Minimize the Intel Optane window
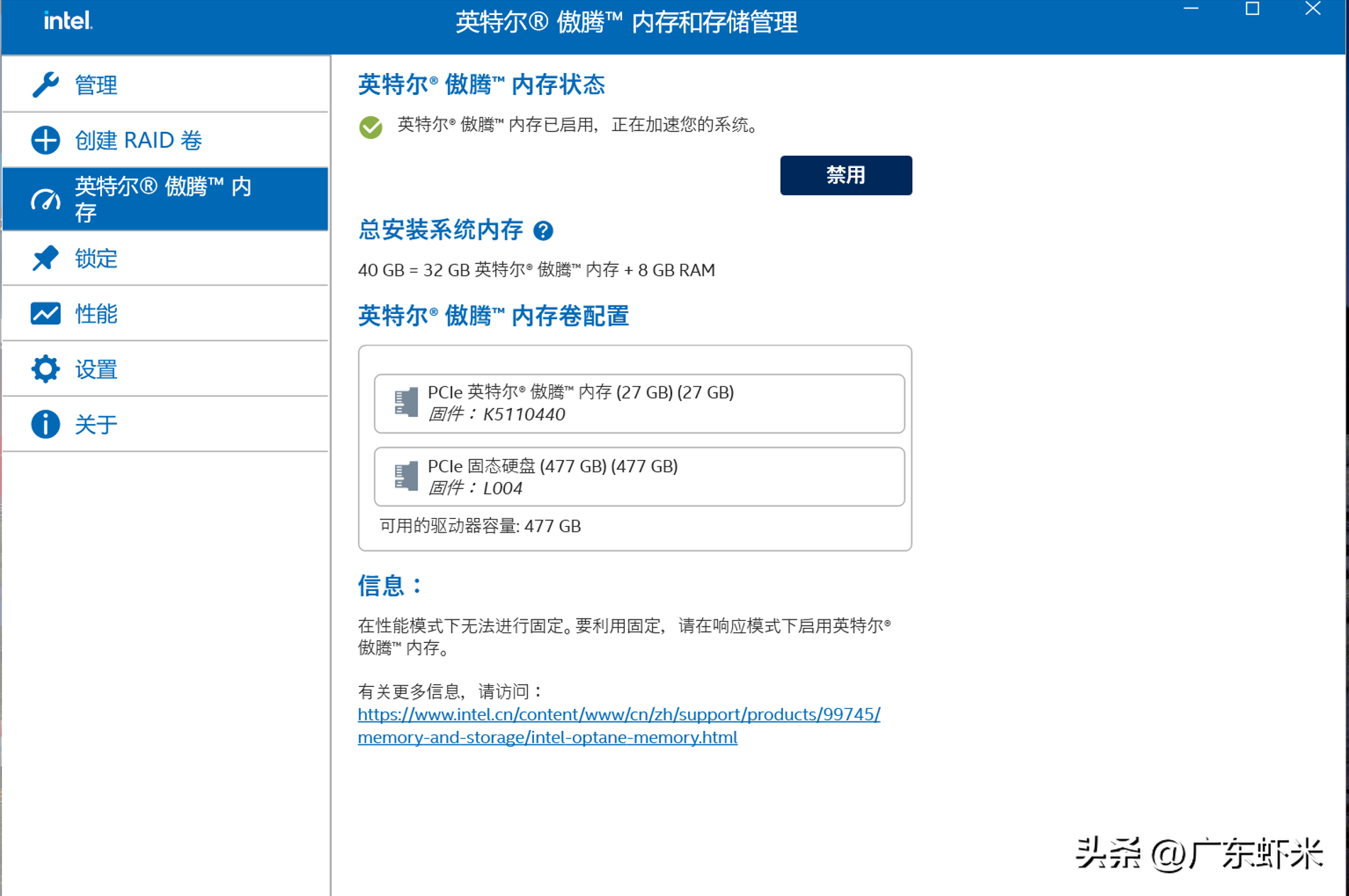The width and height of the screenshot is (1349, 896). coord(1191,9)
